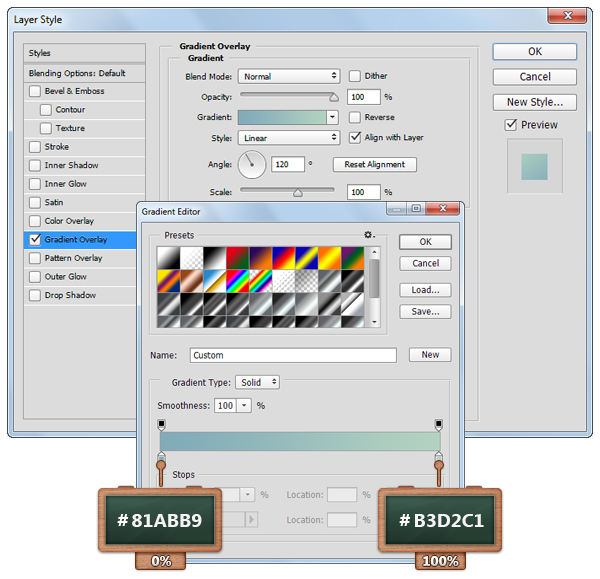Select Pattern Overlay in styles list
The width and height of the screenshot is (600, 579).
73,258
